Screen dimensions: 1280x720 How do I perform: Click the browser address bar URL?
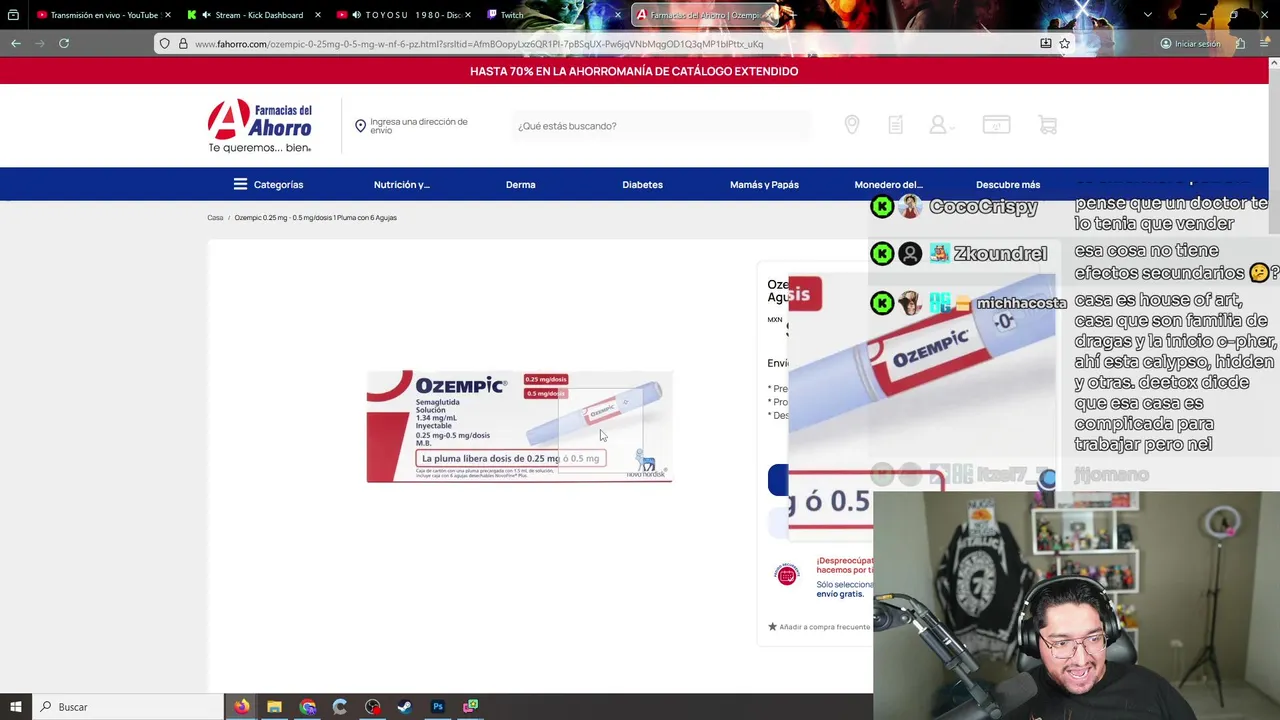(x=479, y=44)
